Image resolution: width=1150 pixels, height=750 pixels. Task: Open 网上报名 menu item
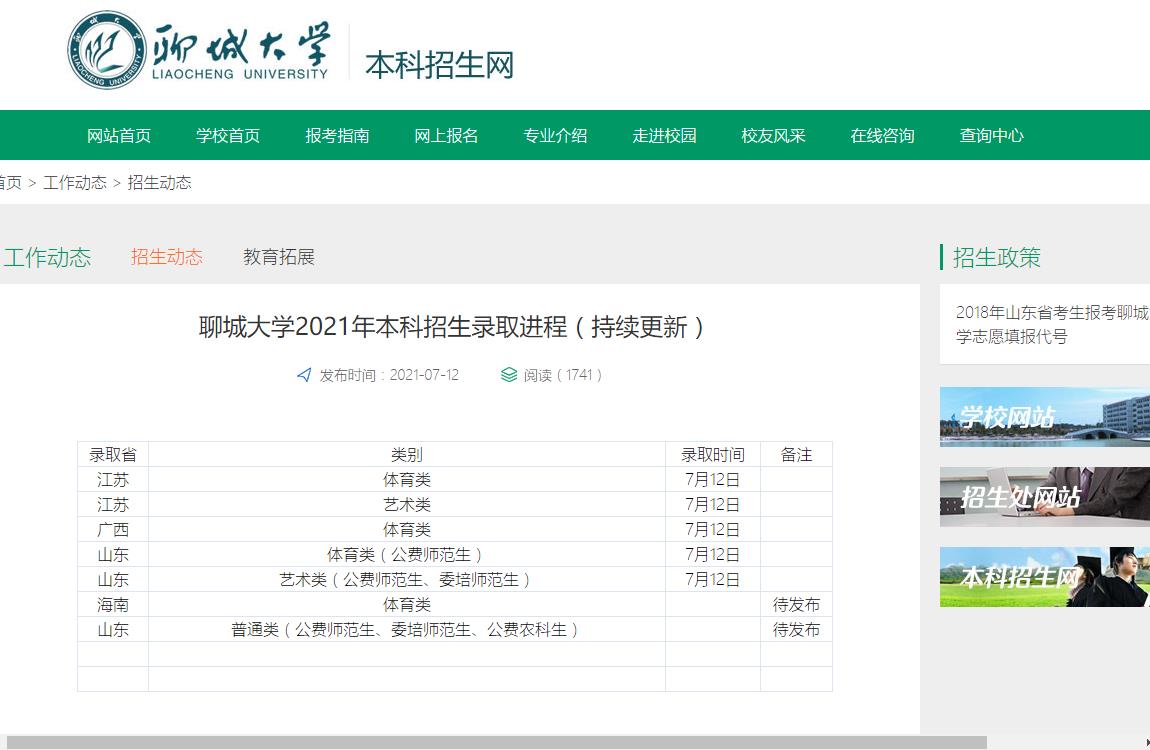[446, 136]
